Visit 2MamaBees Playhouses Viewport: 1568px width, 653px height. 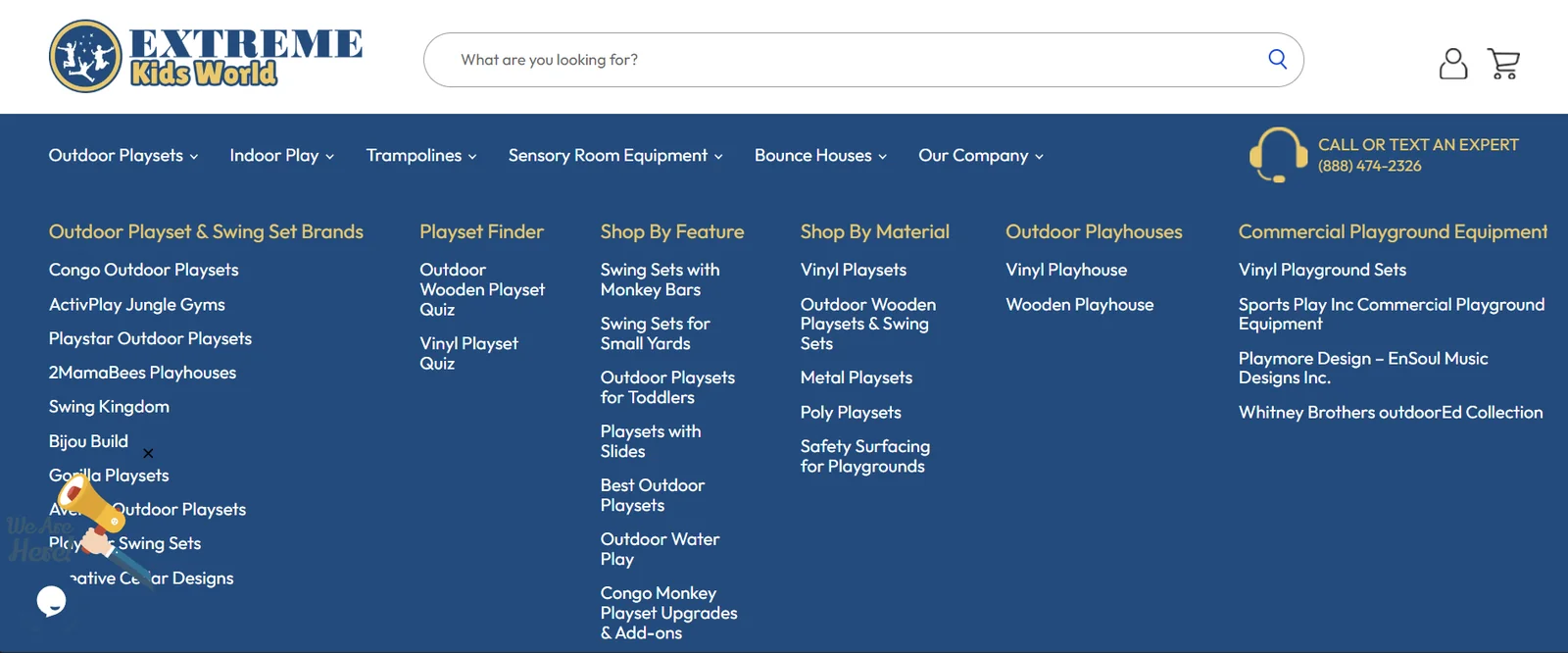point(142,373)
